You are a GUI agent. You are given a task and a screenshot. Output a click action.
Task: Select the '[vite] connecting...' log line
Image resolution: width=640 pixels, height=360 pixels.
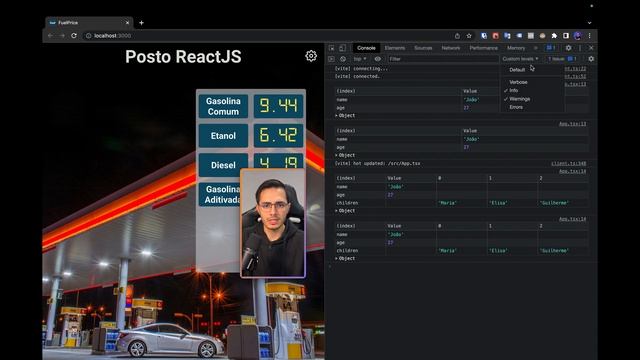click(362, 69)
